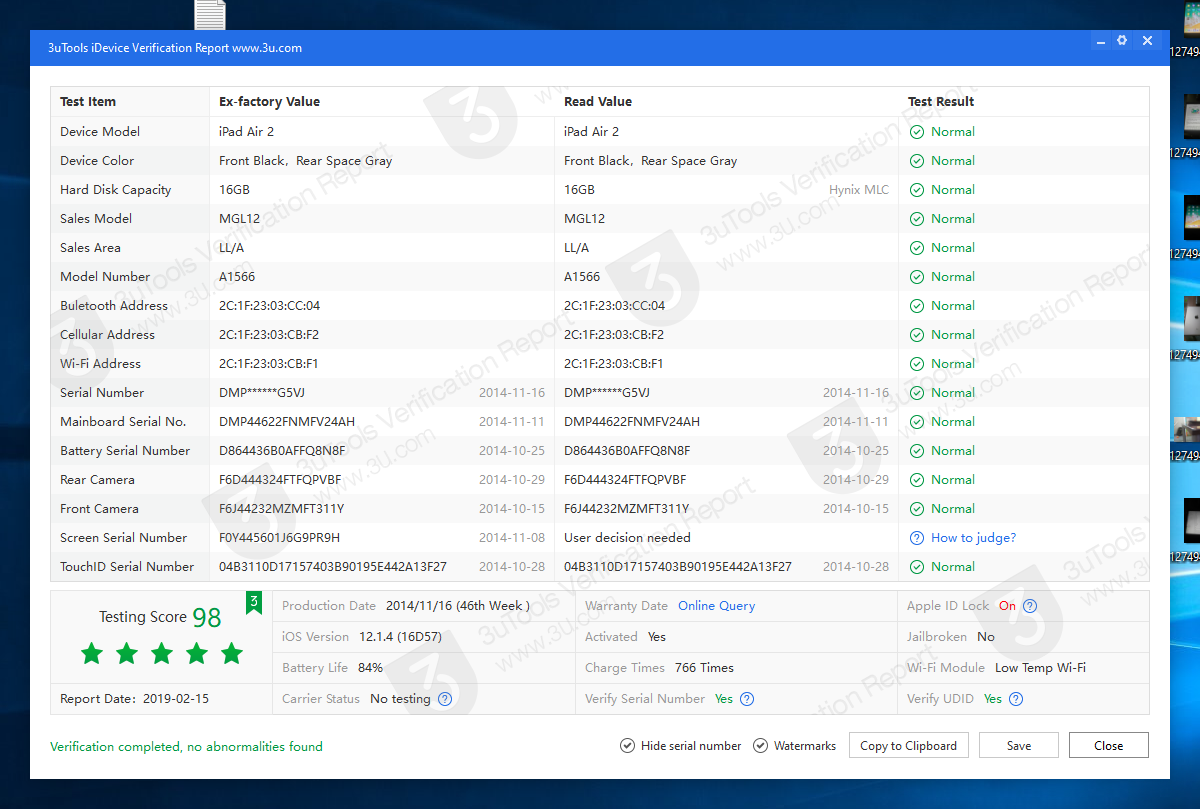The image size is (1200, 809).
Task: Click Model Number normal check icon
Action: [917, 277]
